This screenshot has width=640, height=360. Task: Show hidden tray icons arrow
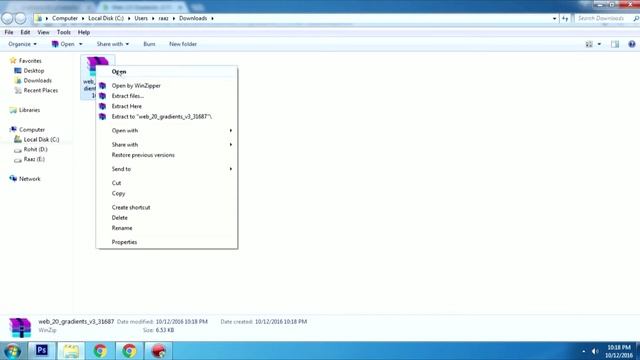click(x=584, y=351)
